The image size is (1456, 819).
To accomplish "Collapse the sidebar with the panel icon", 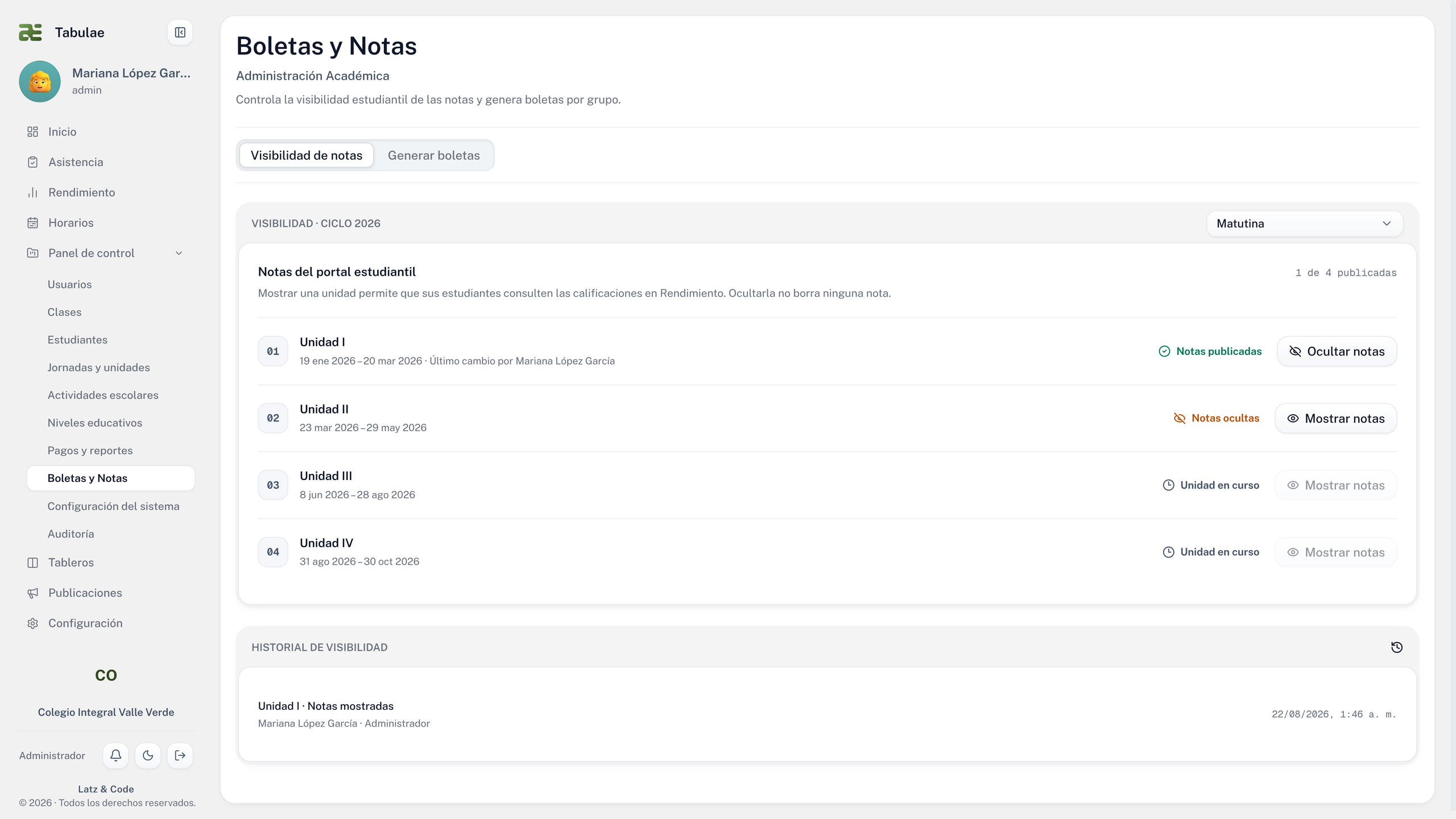I will 180,32.
